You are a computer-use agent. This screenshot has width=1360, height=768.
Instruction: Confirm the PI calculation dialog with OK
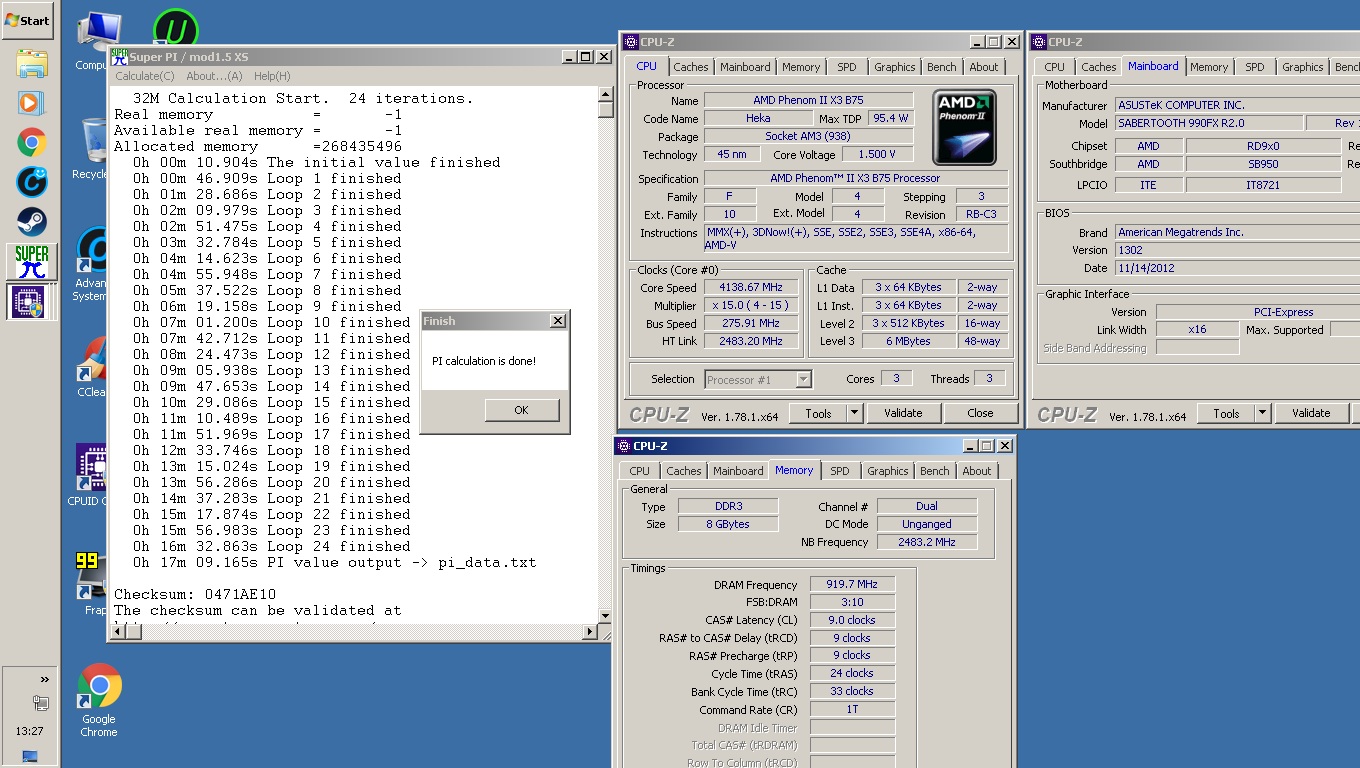[x=521, y=410]
